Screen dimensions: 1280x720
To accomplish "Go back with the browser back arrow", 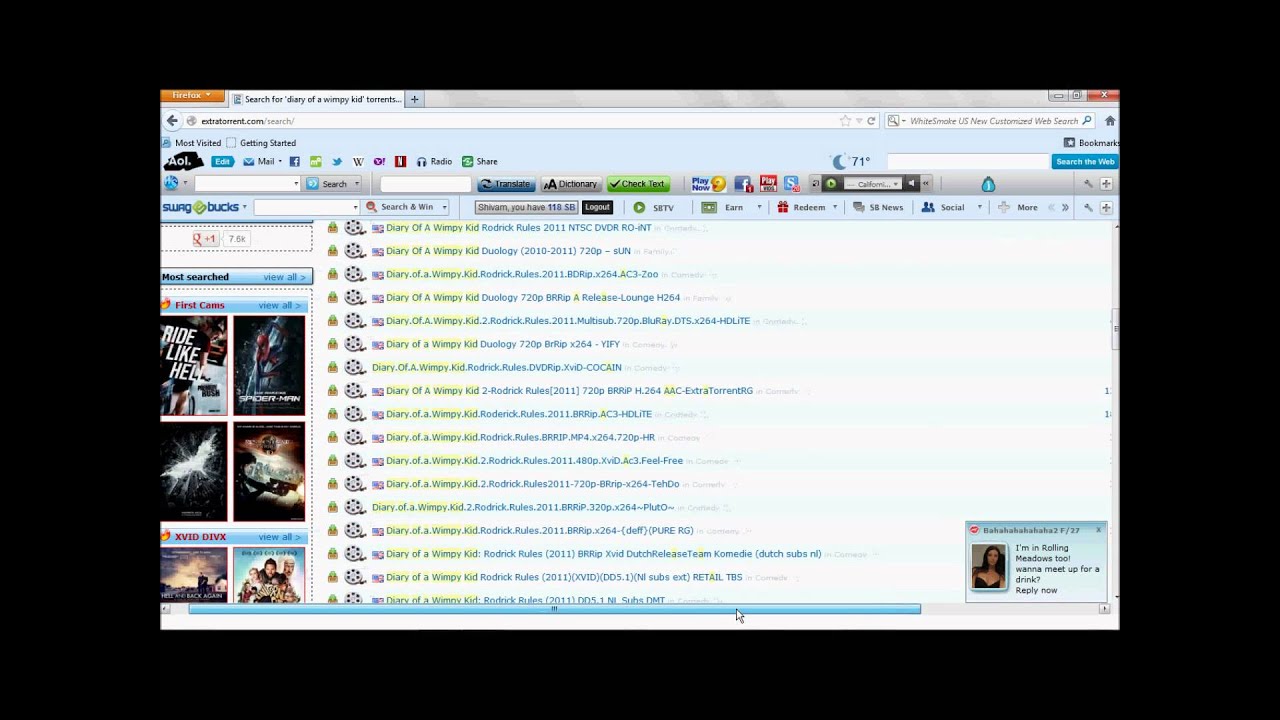I will [x=172, y=121].
